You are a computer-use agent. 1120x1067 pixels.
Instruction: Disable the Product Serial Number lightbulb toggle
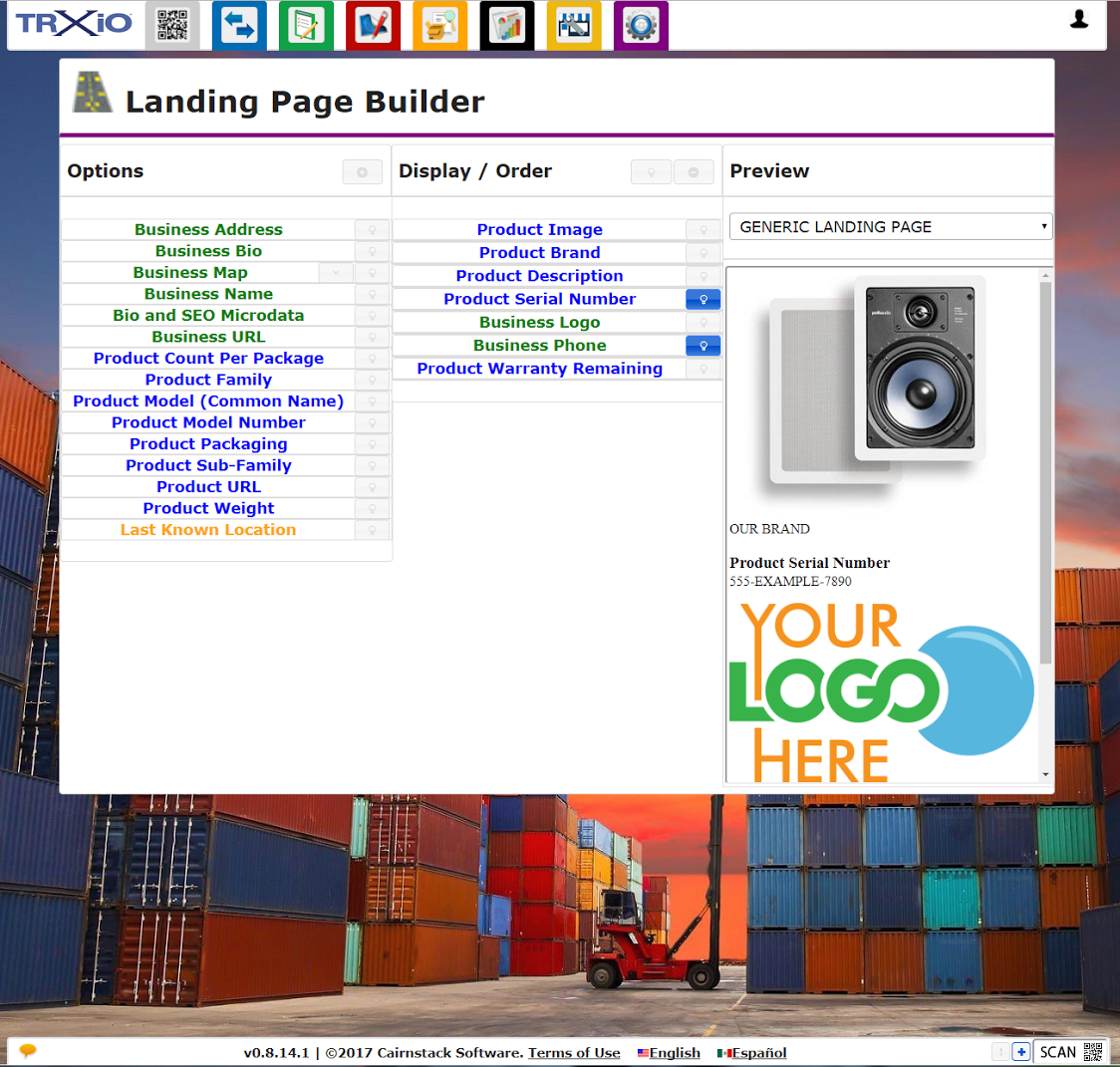(702, 299)
